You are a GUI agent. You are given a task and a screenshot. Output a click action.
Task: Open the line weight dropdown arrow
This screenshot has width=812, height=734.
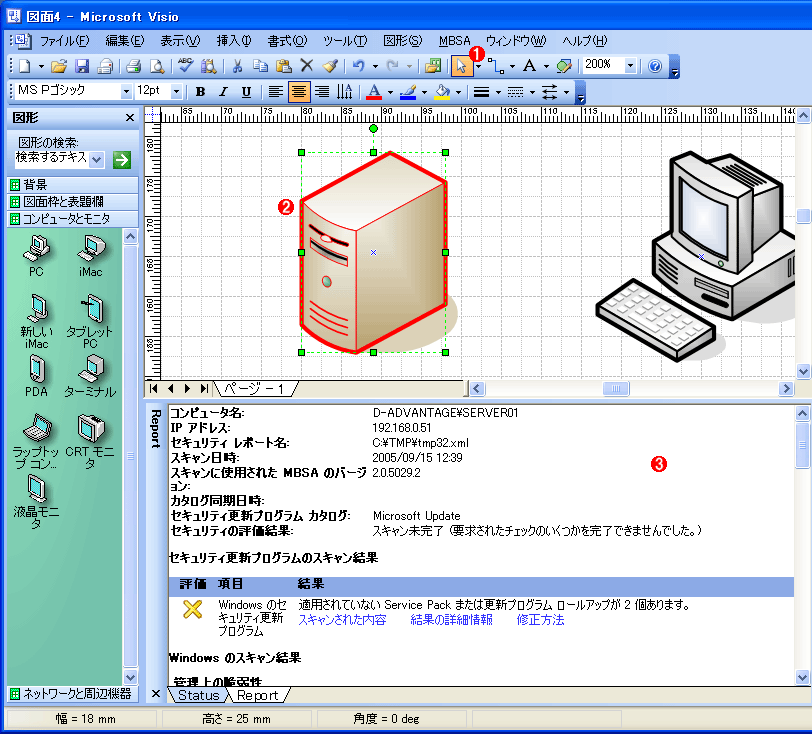tap(498, 92)
